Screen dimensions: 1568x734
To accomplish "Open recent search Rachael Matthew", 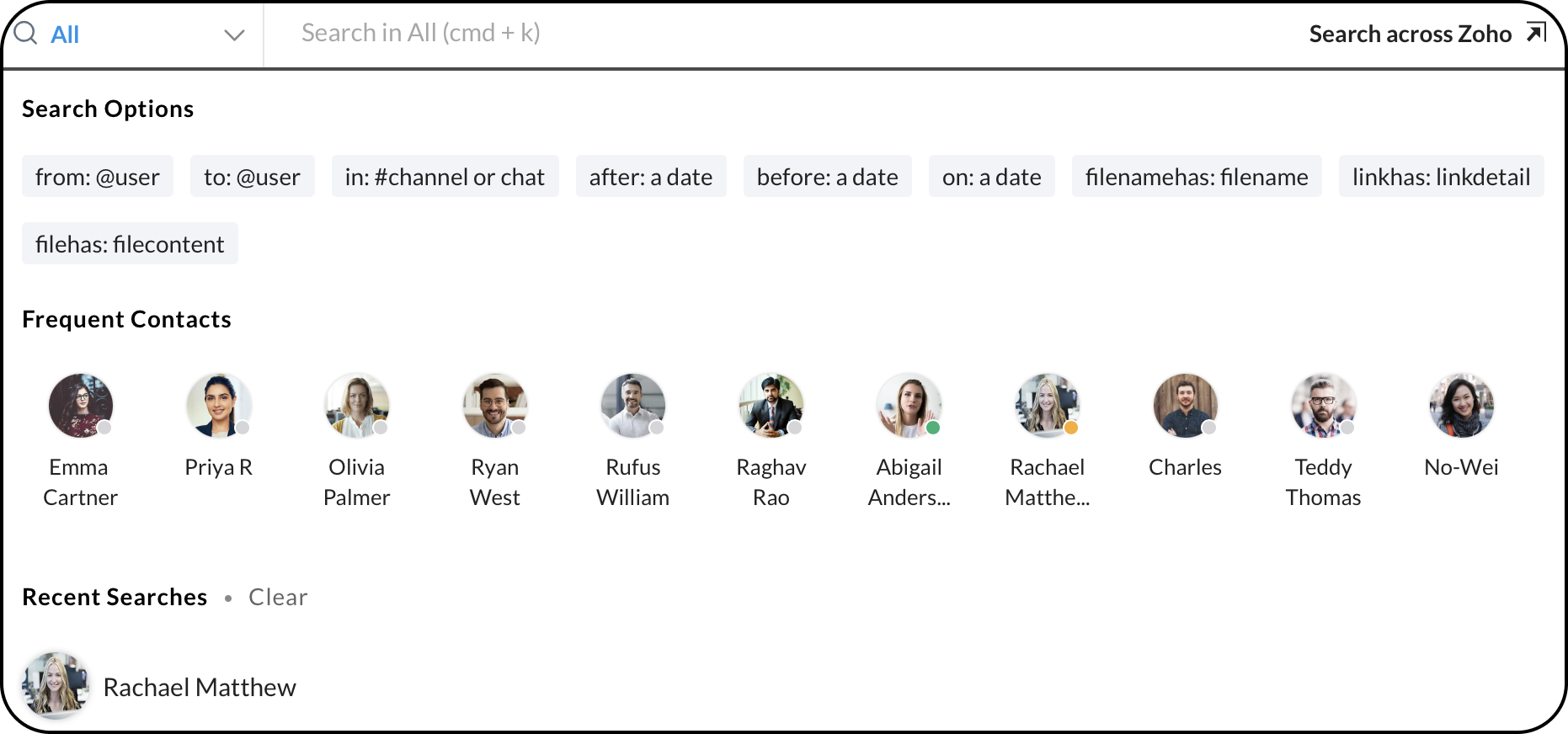I will tap(199, 687).
